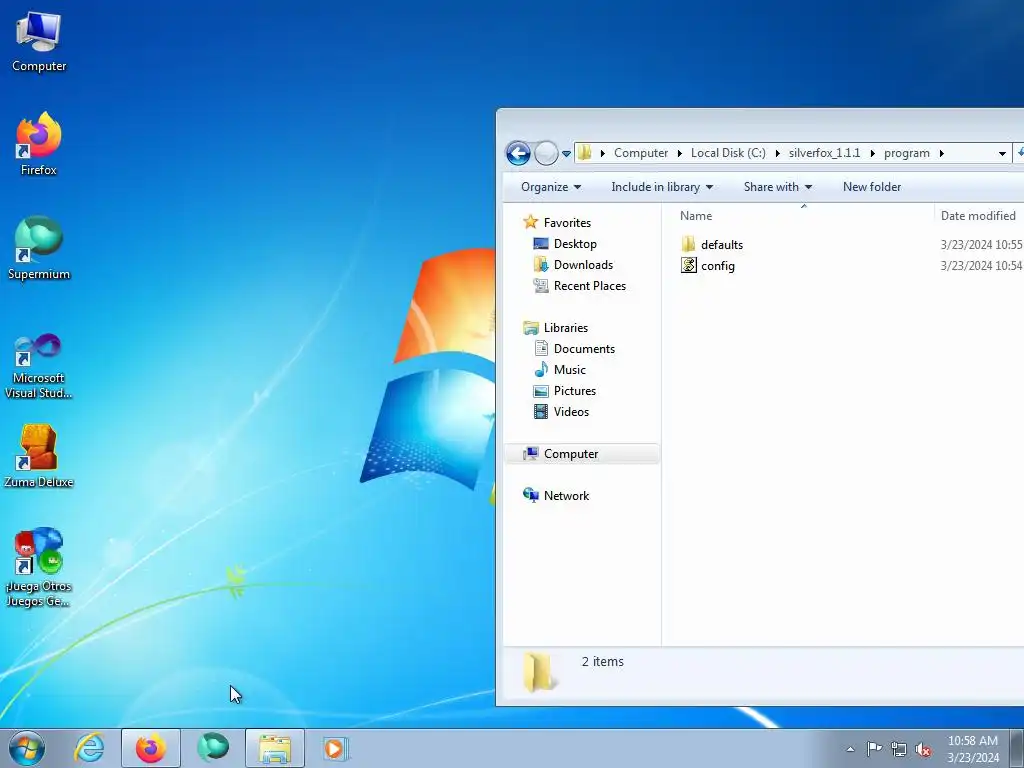Open Downloads in the navigation pane
Image resolution: width=1024 pixels, height=768 pixels.
583,264
